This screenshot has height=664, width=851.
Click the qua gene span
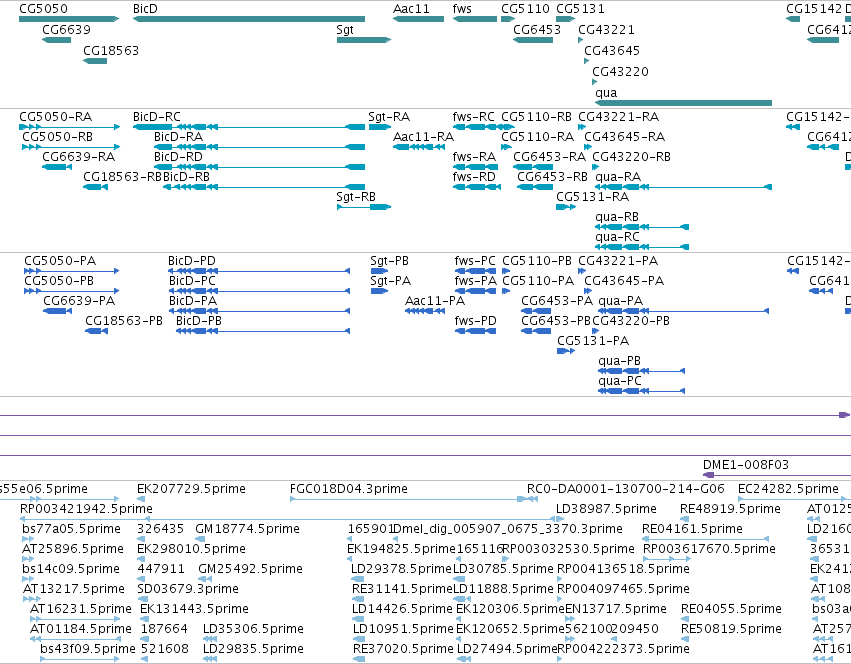pyautogui.click(x=683, y=103)
